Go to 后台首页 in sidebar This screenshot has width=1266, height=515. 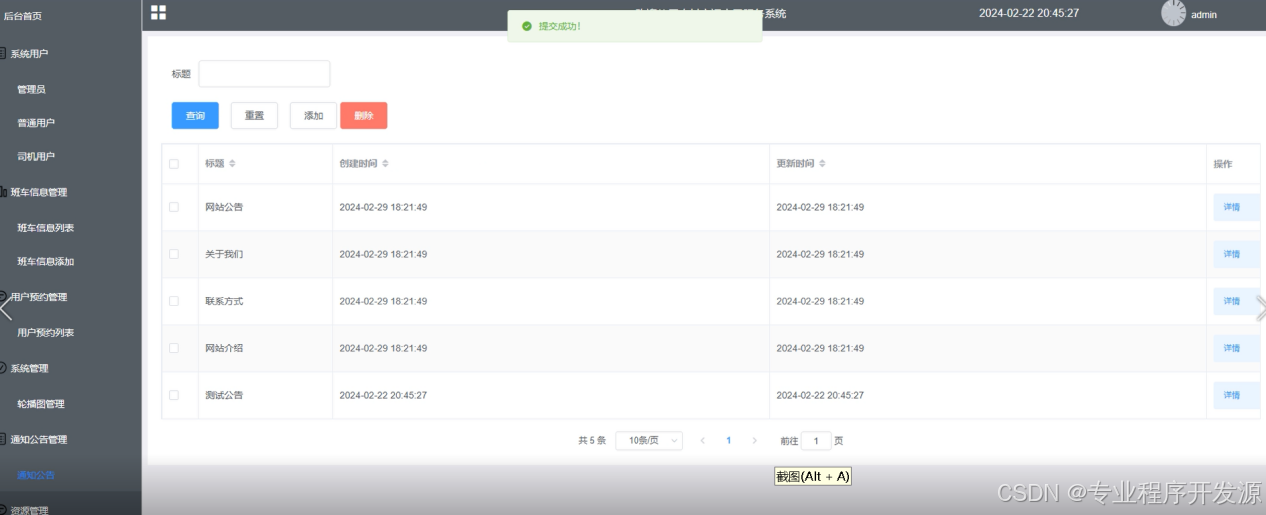(x=23, y=16)
